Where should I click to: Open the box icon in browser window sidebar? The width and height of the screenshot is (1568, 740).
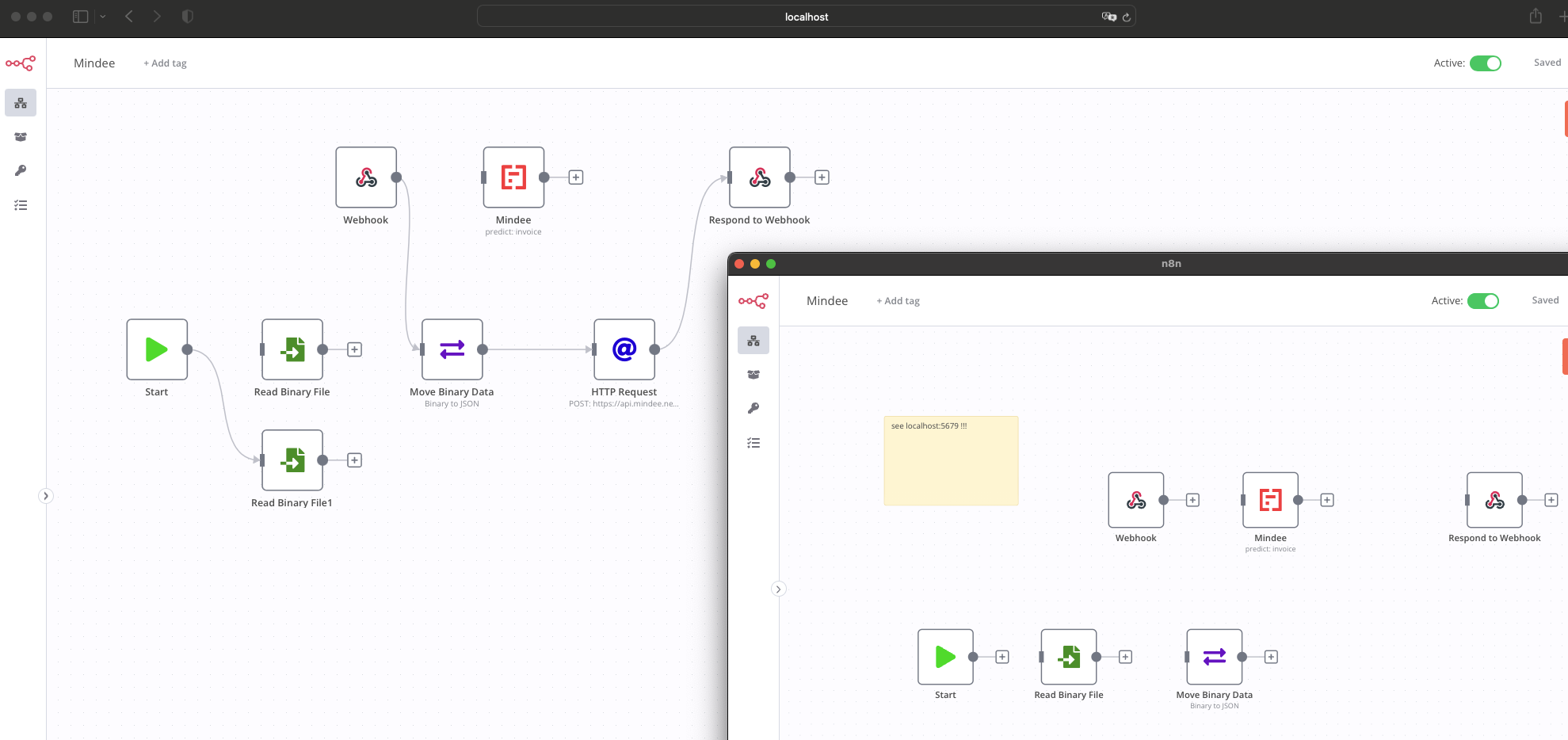point(21,137)
